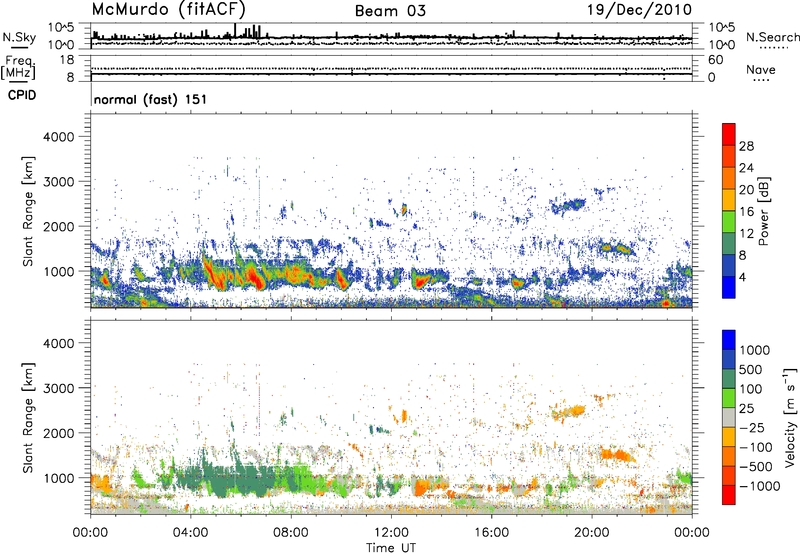The width and height of the screenshot is (800, 554).
Task: Click the red high-power echo near 13:00 in power plot
Action: point(422,281)
